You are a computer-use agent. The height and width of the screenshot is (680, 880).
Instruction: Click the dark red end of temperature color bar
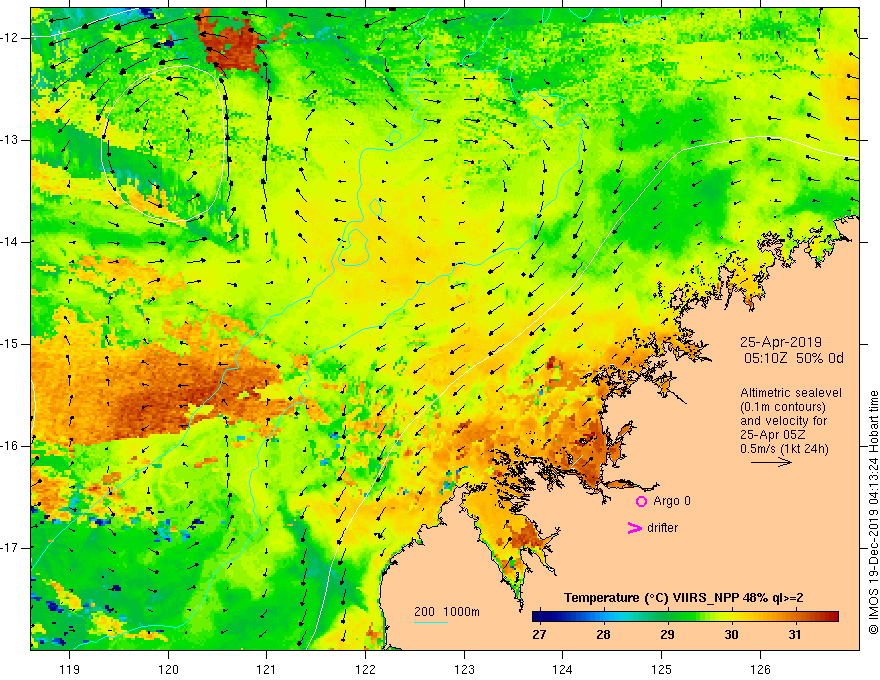(x=832, y=617)
